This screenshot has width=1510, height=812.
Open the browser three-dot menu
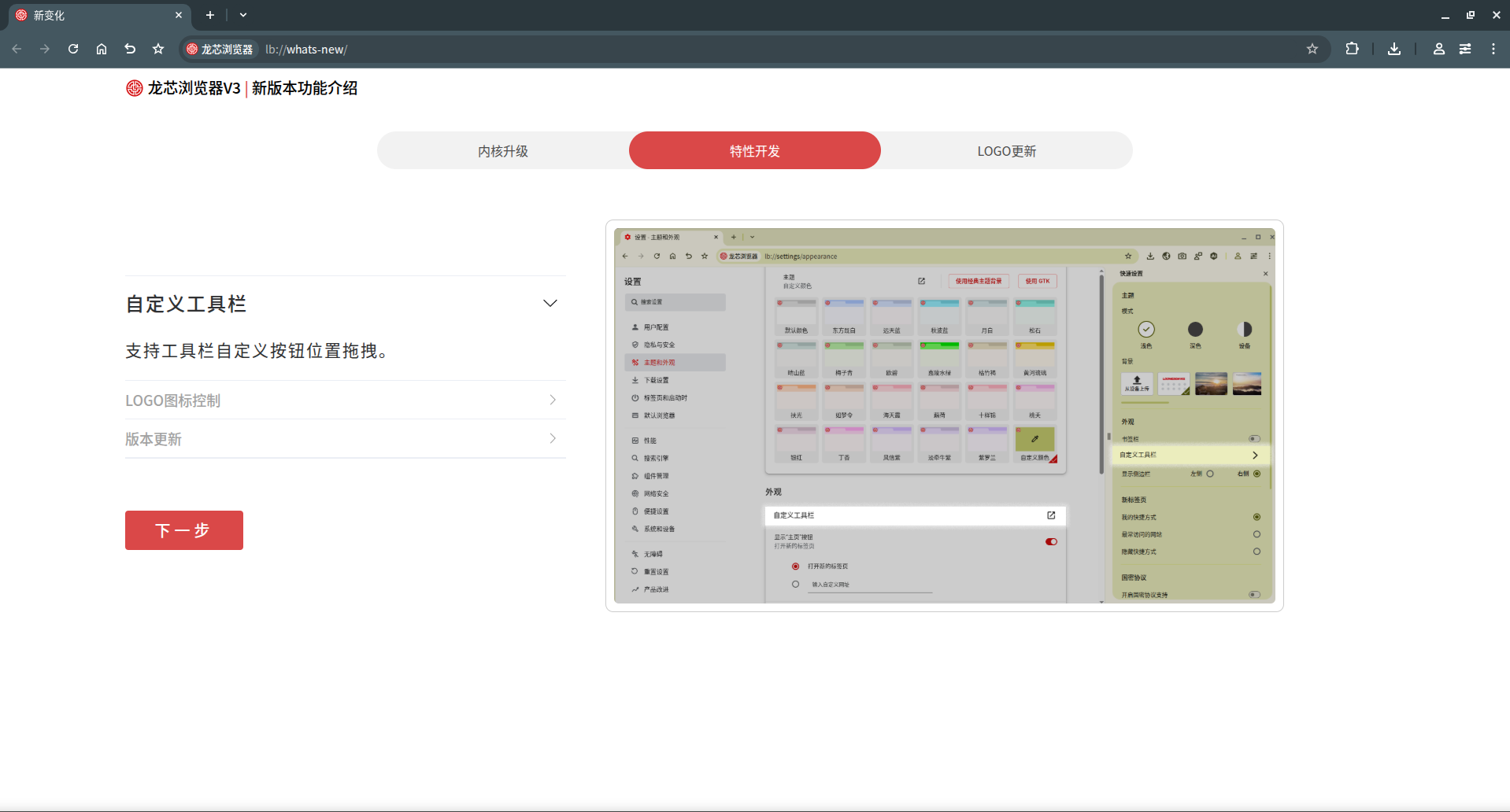pyautogui.click(x=1493, y=49)
